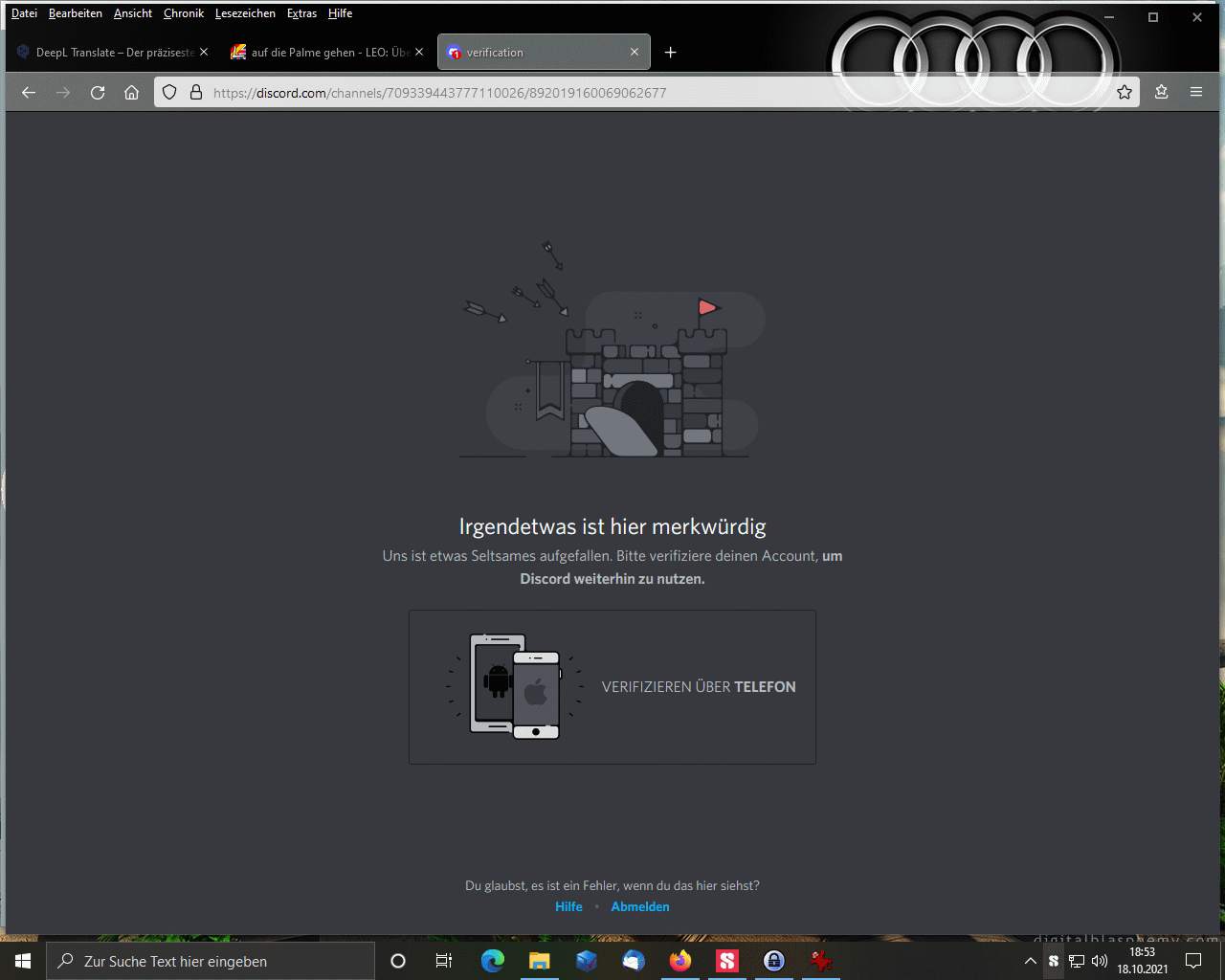The height and width of the screenshot is (980, 1225).
Task: Open Windows notification center
Action: tap(1193, 961)
